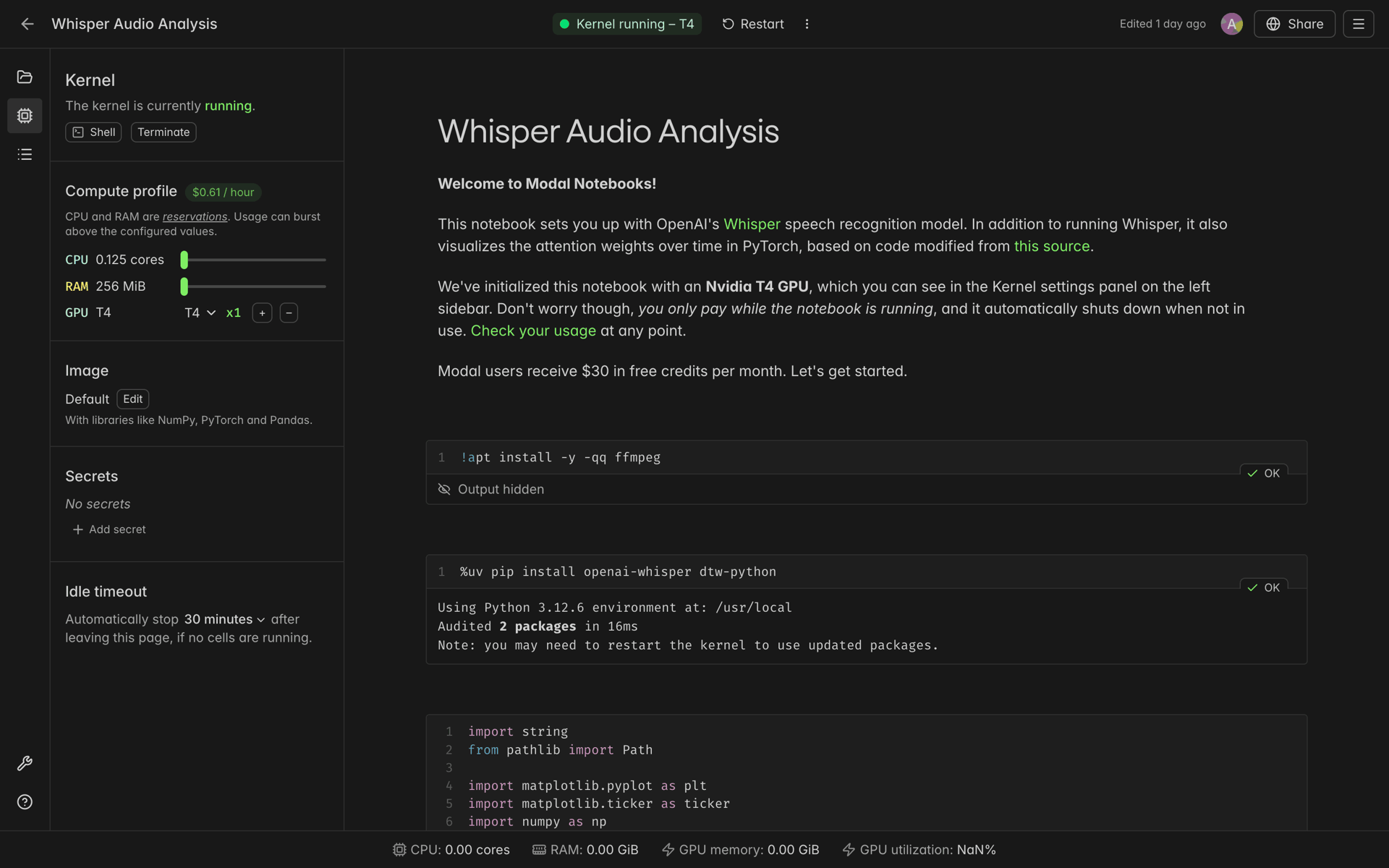Image resolution: width=1389 pixels, height=868 pixels.
Task: Click the Whisper Audio Analysis notebook title in header
Action: click(134, 24)
